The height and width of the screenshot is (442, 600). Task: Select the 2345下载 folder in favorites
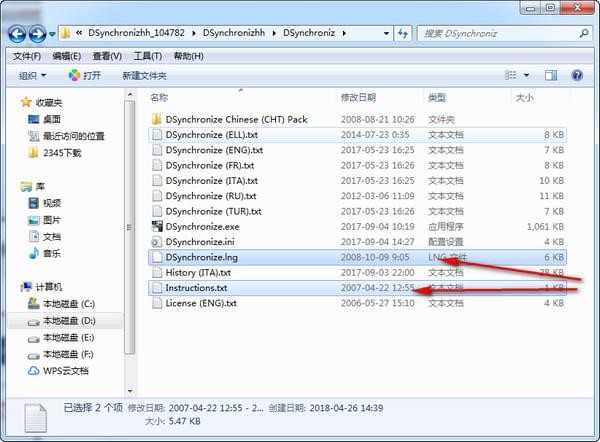pos(63,152)
